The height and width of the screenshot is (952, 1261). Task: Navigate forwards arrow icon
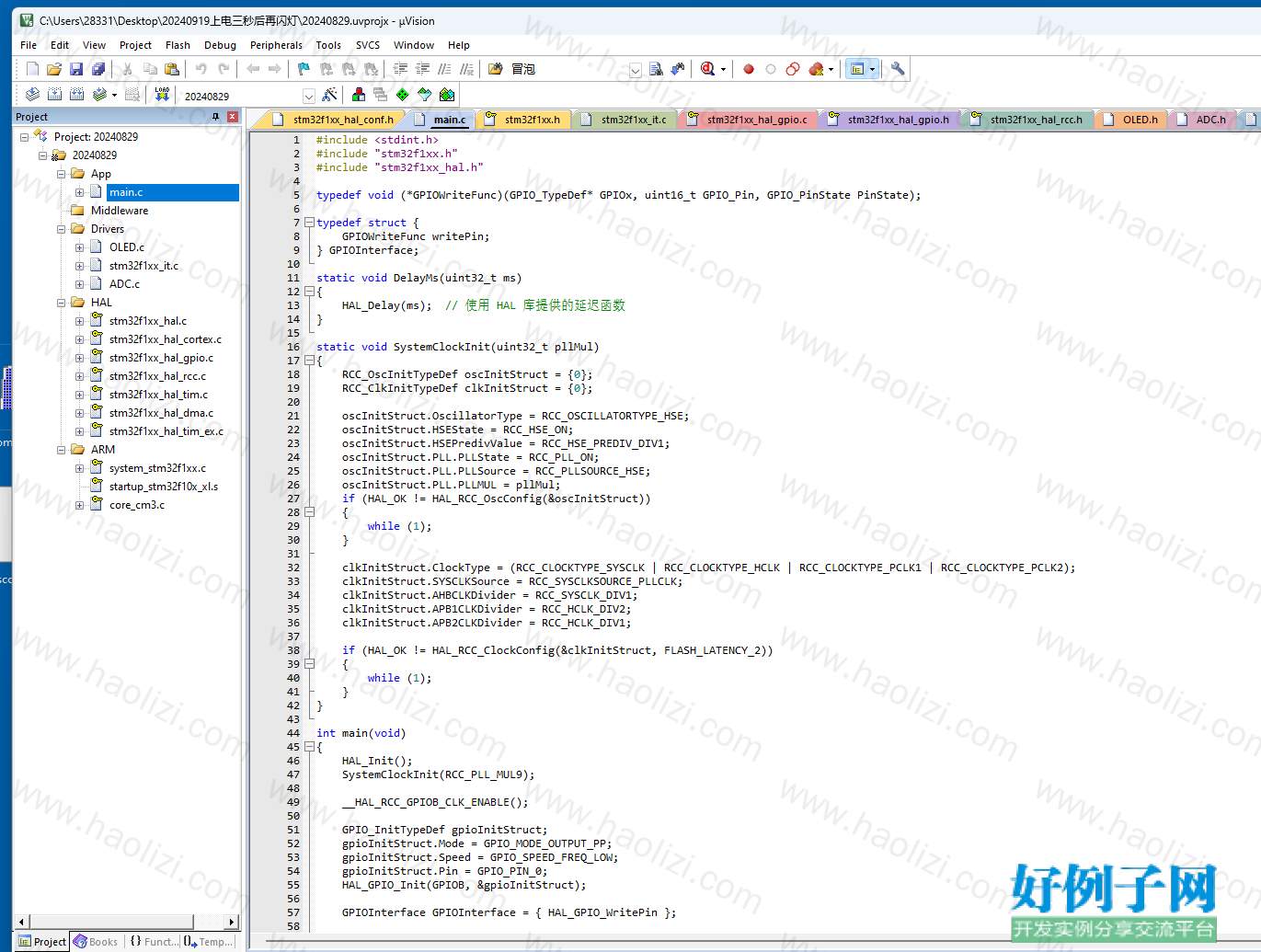274,69
